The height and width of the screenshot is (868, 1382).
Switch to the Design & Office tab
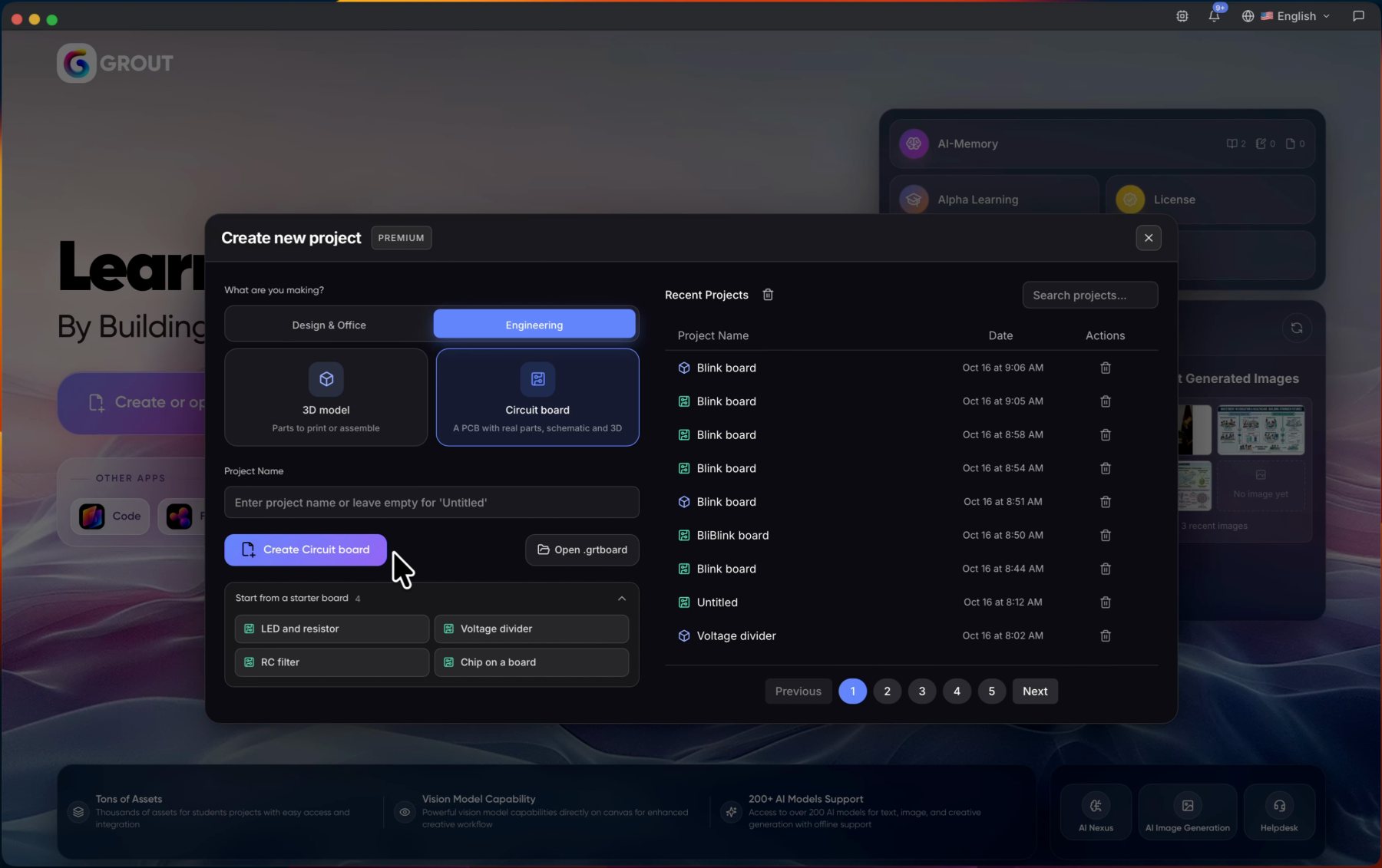point(329,325)
